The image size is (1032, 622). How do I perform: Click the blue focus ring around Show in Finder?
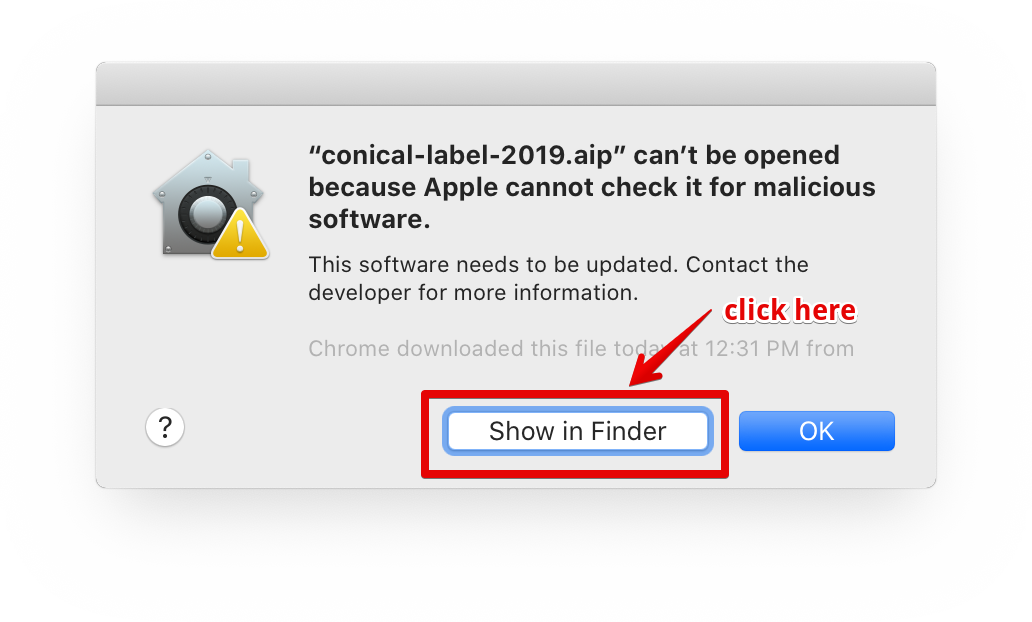[577, 410]
